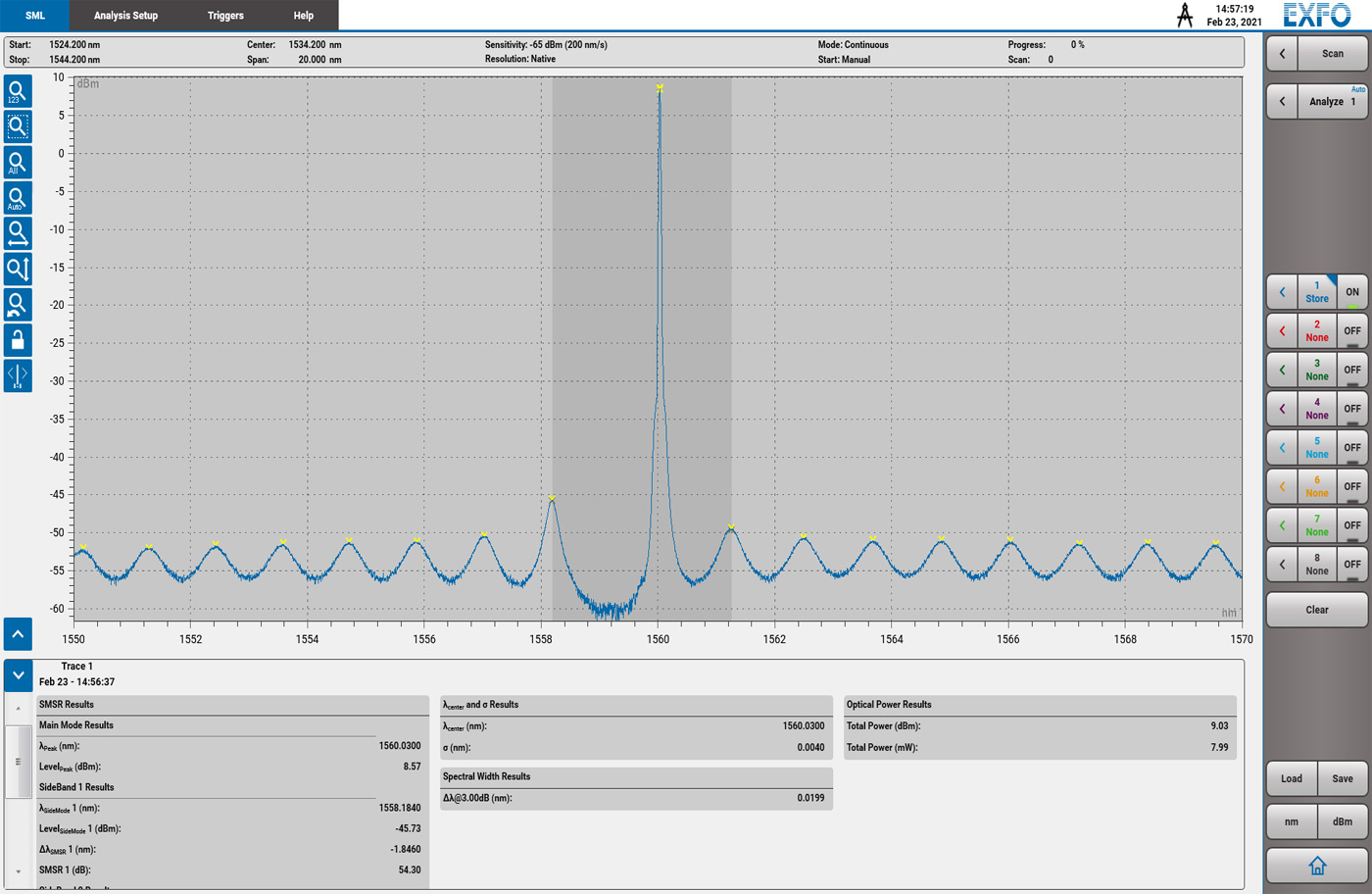This screenshot has width=1372, height=894.
Task: Collapse results panel with down chevron
Action: pyautogui.click(x=18, y=675)
